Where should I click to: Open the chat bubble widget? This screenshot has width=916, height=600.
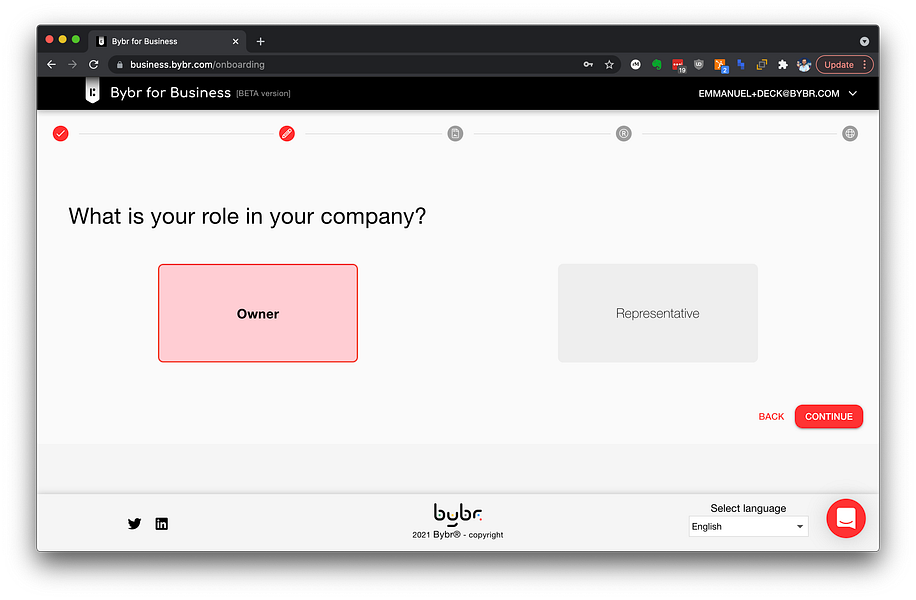click(x=846, y=518)
